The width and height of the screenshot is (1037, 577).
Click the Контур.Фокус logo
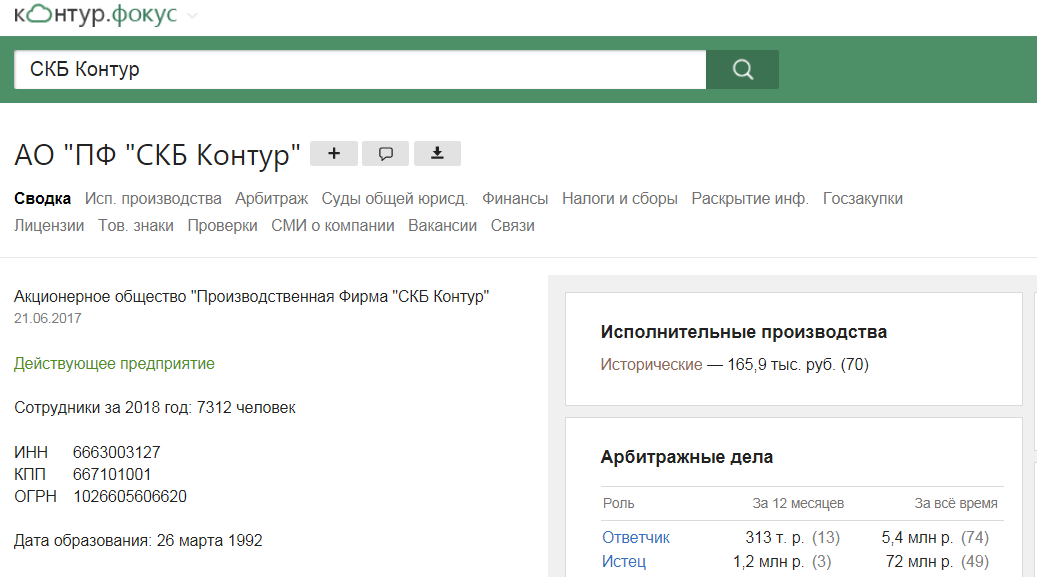click(x=96, y=14)
